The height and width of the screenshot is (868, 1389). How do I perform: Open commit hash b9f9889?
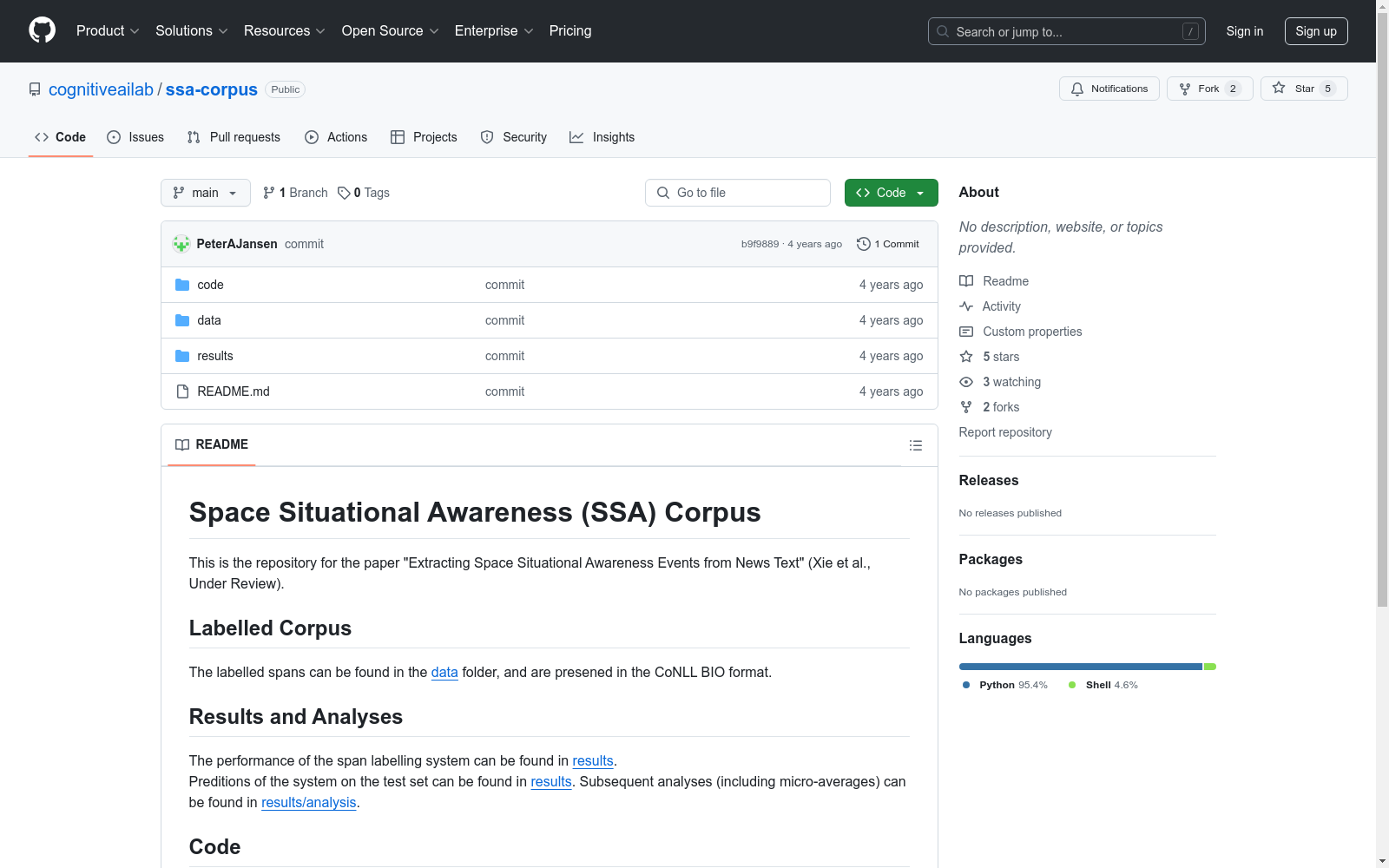click(760, 244)
